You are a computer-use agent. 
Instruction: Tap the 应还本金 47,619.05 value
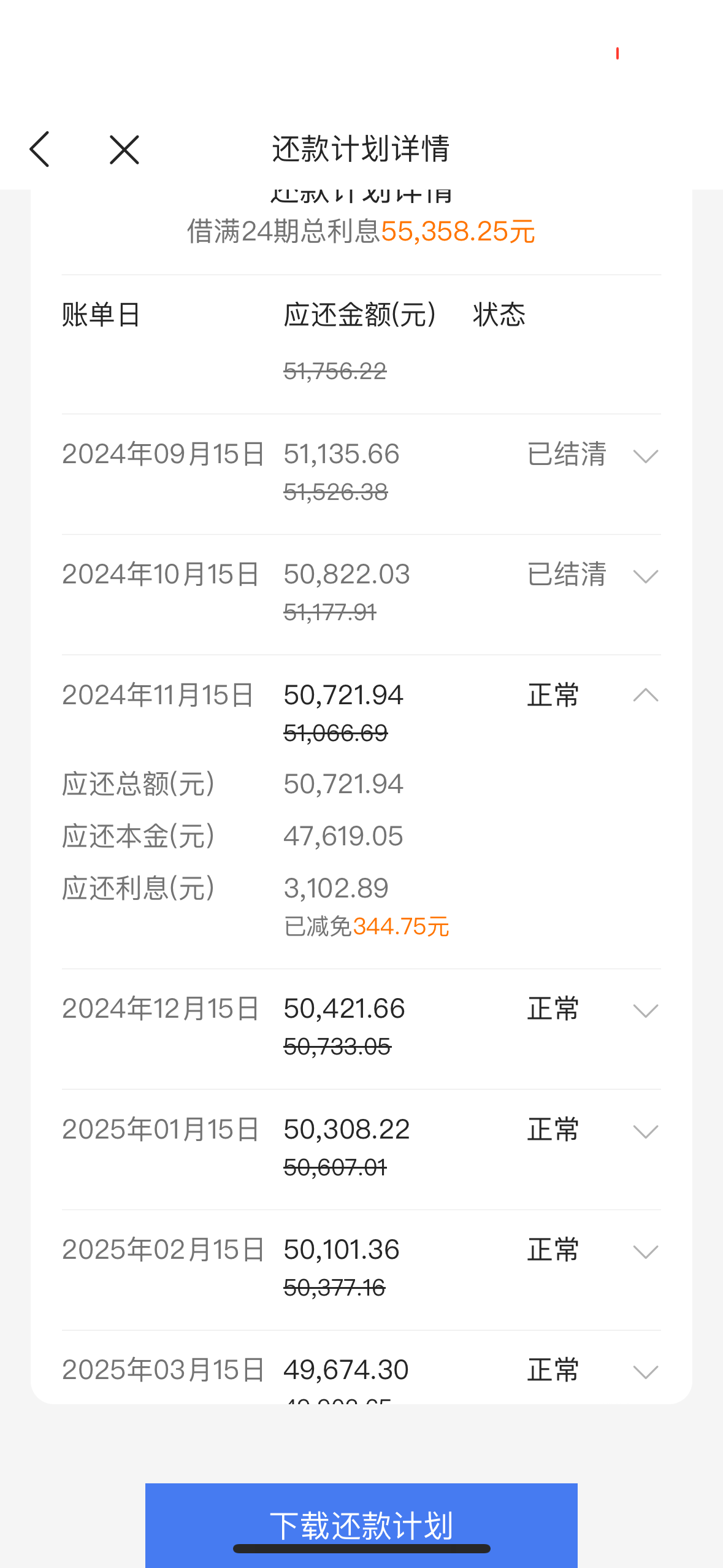click(x=343, y=836)
